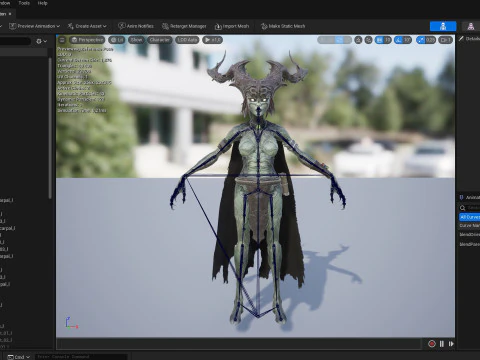Screen dimensions: 480x360
Task: Pause the animation preview
Action: pyautogui.click(x=442, y=344)
